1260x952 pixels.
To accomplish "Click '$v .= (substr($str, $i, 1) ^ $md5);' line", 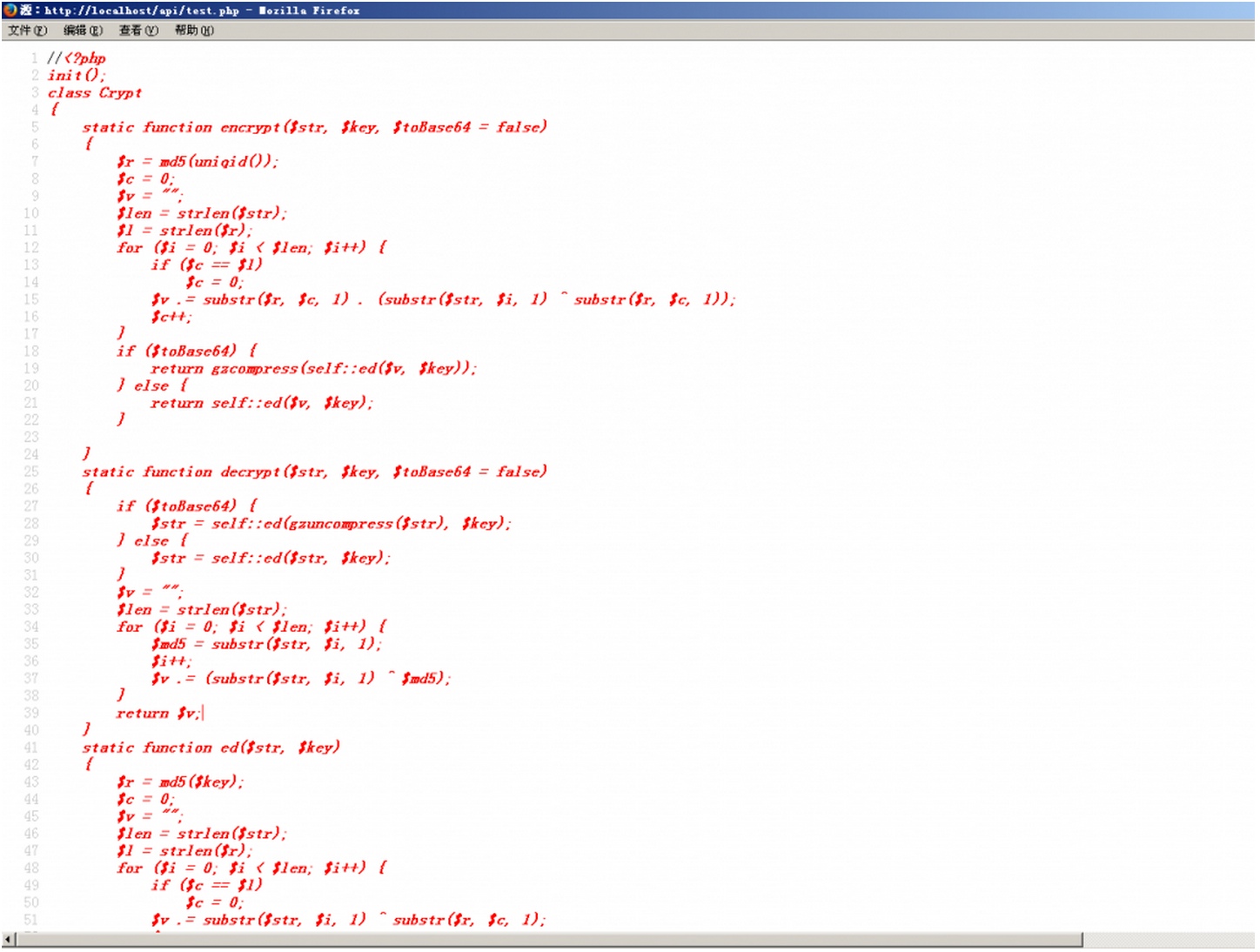I will (301, 679).
